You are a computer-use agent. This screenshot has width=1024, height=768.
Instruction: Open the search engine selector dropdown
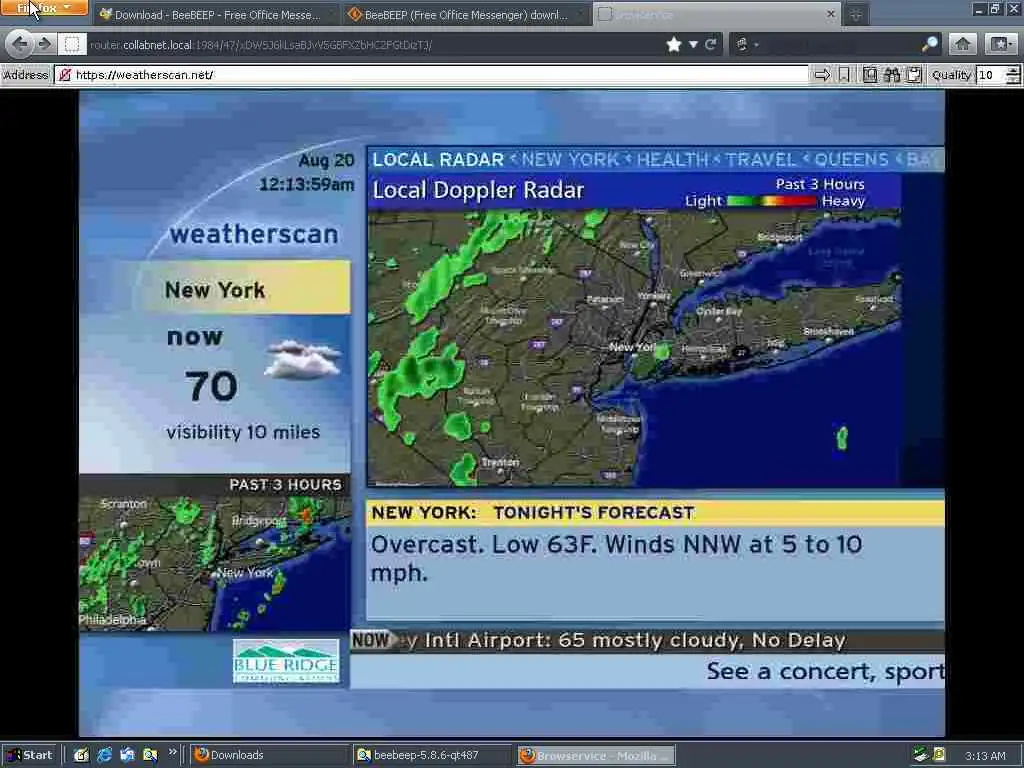point(746,44)
